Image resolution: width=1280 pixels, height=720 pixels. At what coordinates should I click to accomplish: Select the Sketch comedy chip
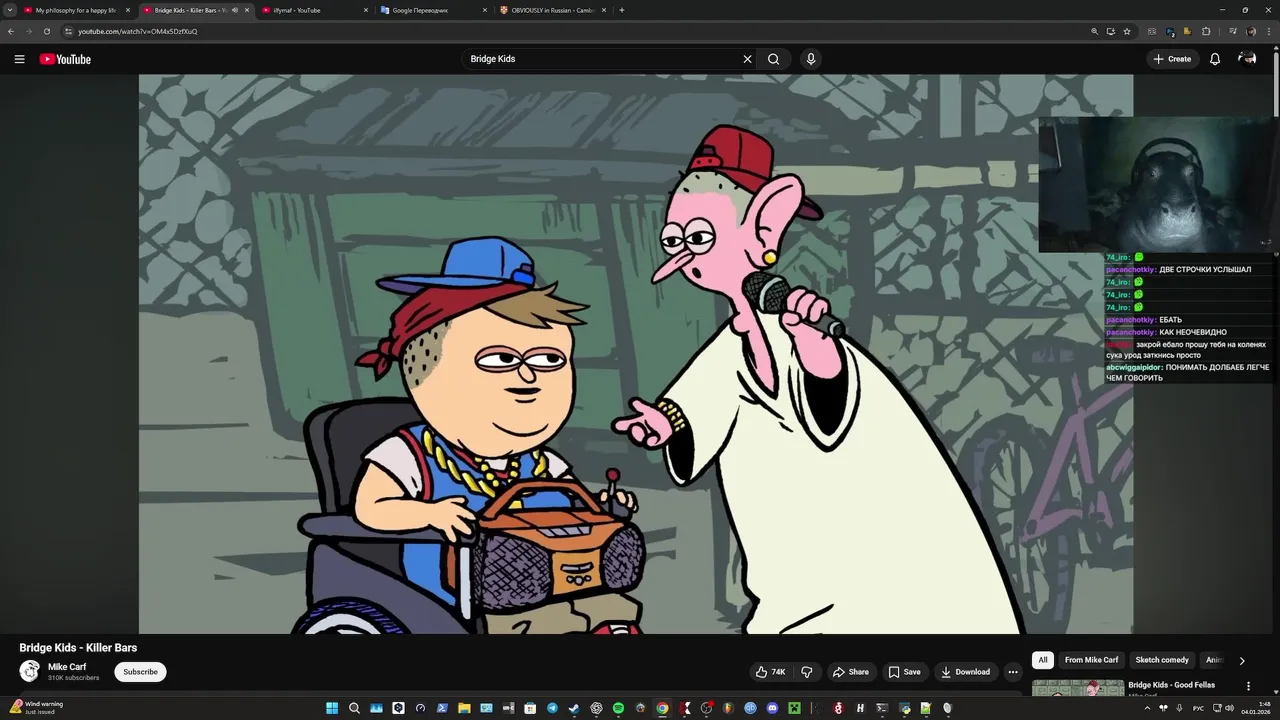click(x=1162, y=660)
